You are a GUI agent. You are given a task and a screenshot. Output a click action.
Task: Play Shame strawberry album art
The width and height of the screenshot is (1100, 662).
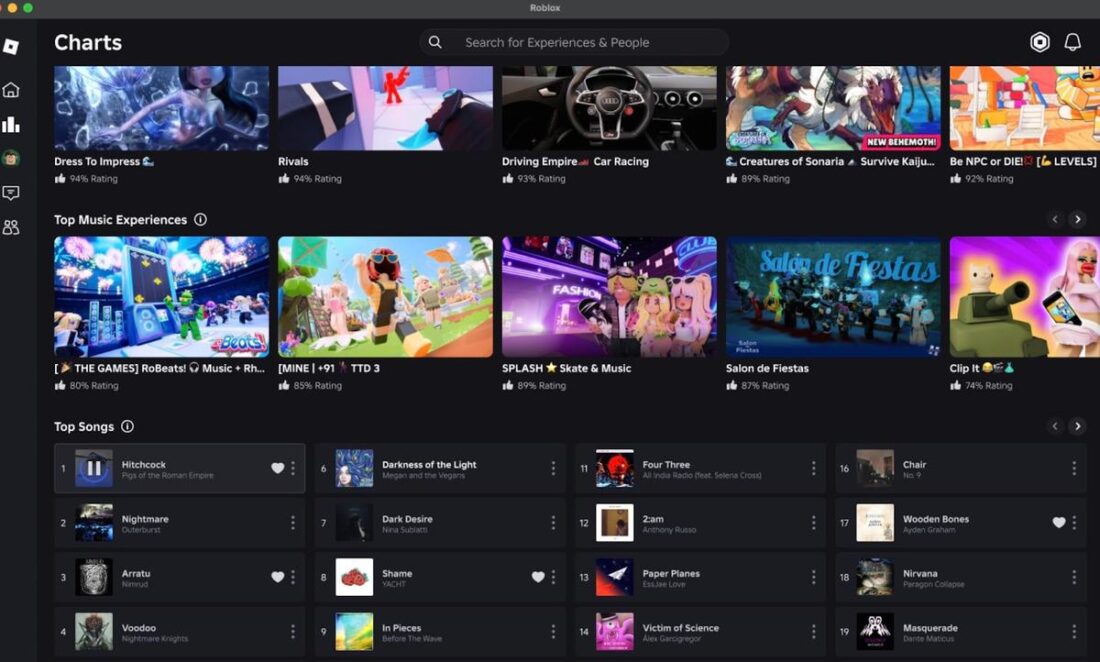click(354, 577)
